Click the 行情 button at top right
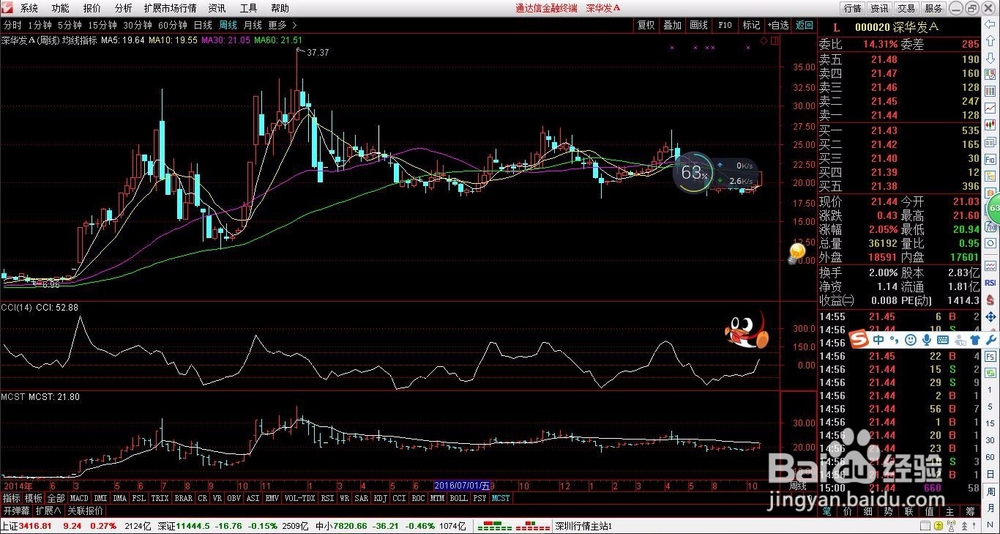The image size is (1000, 534). pos(853,8)
